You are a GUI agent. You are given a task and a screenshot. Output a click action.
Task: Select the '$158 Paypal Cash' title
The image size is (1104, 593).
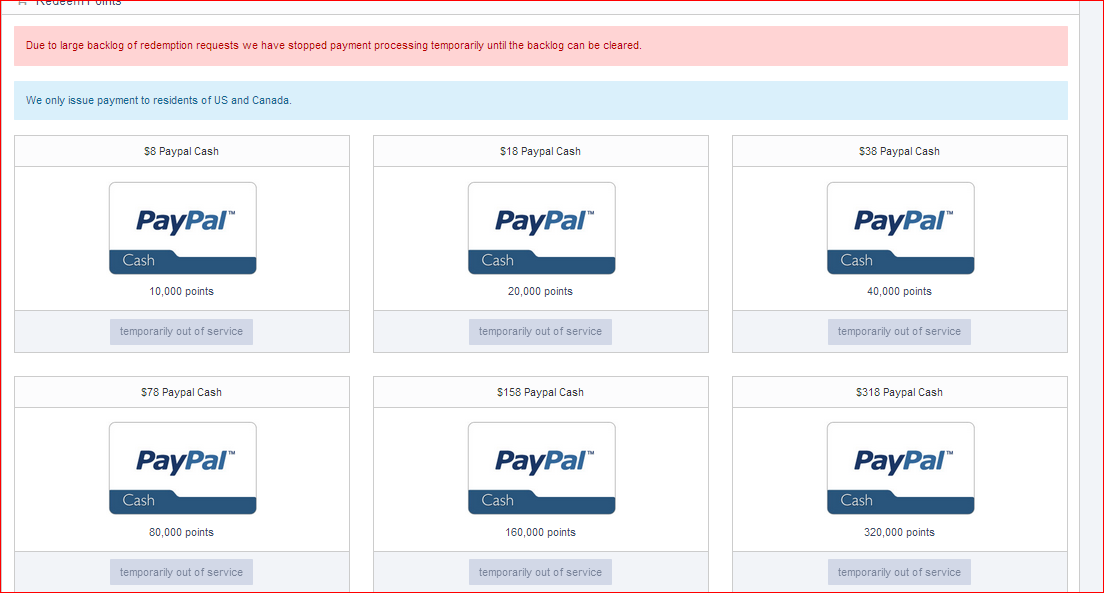(540, 392)
